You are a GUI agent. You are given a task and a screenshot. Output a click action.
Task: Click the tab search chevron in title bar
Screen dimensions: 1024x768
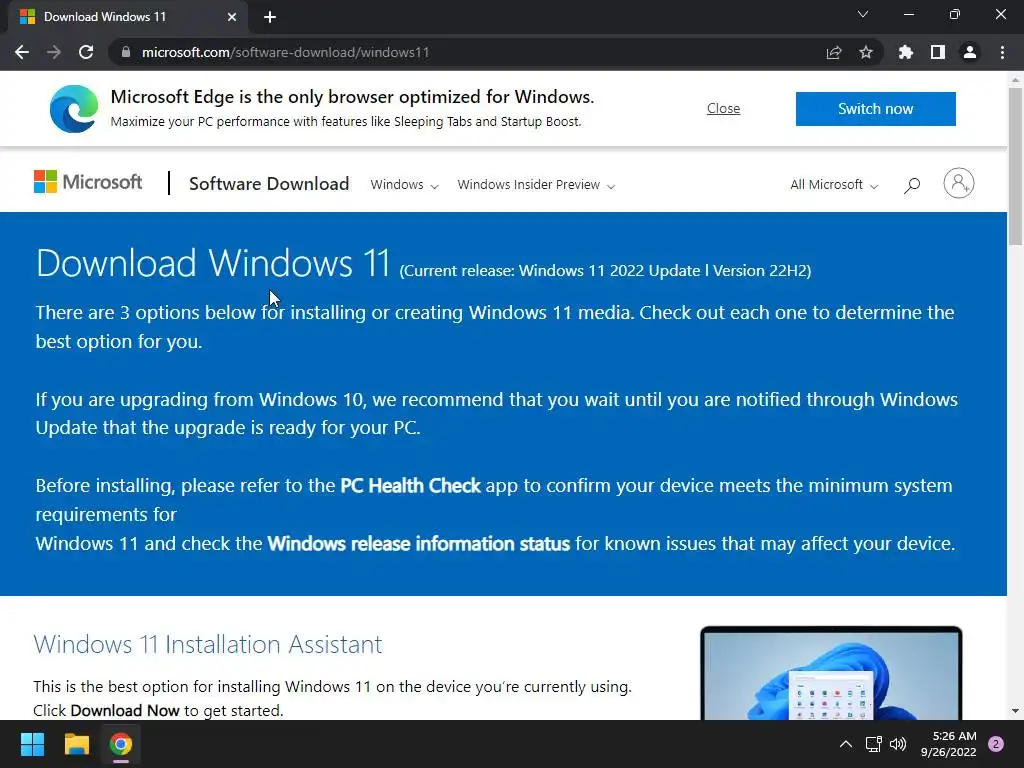point(863,14)
